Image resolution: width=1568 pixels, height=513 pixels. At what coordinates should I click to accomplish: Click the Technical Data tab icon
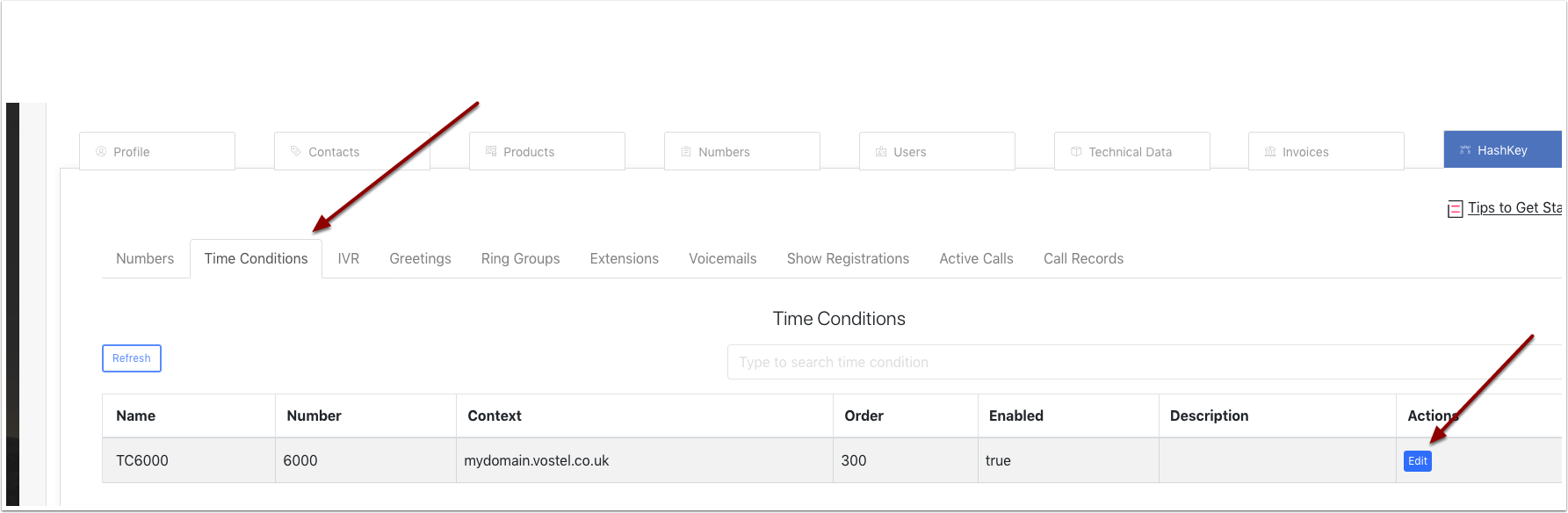tap(1076, 151)
